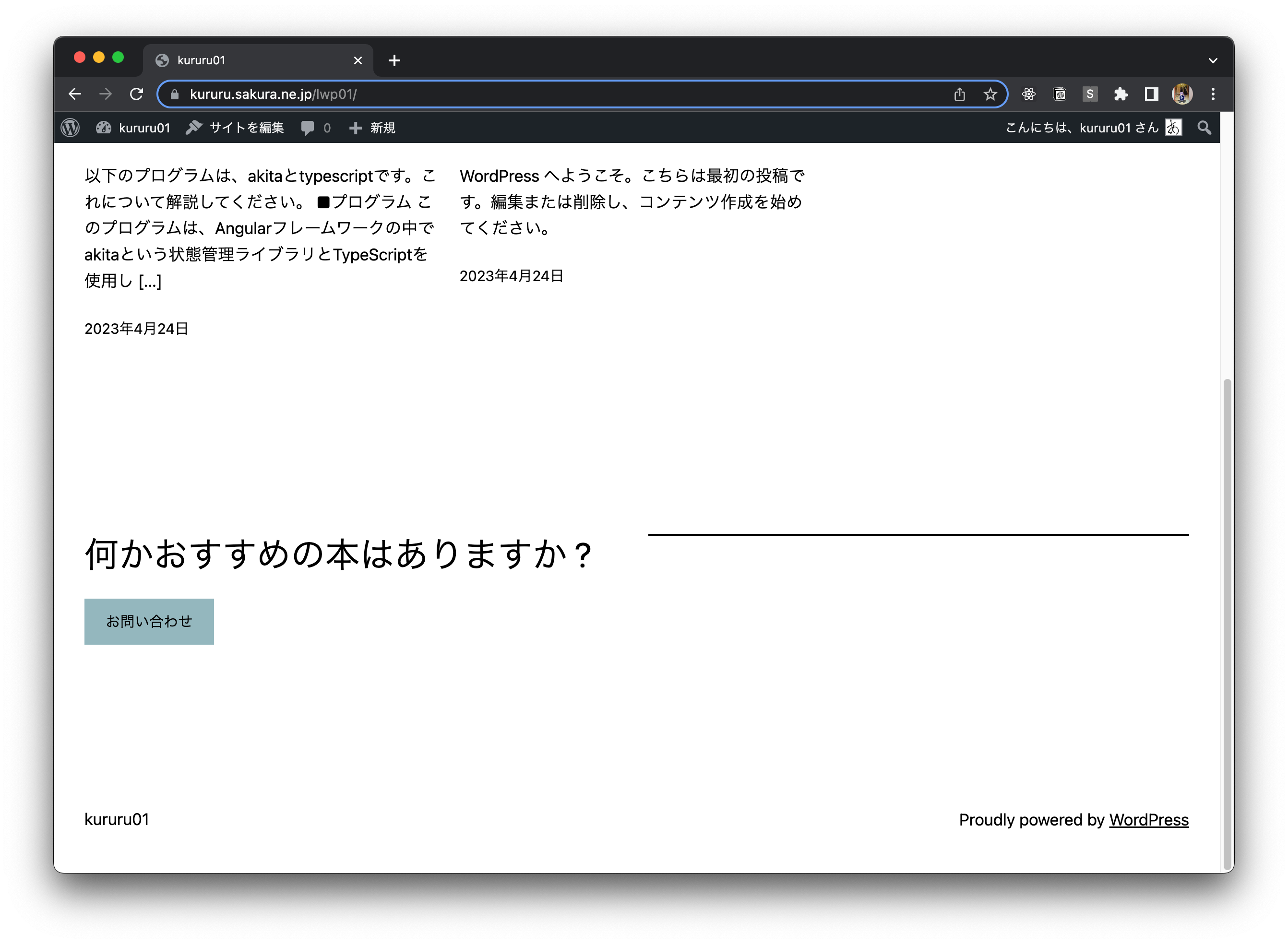Go back using browser back arrow
This screenshot has width=1288, height=944.
75,94
